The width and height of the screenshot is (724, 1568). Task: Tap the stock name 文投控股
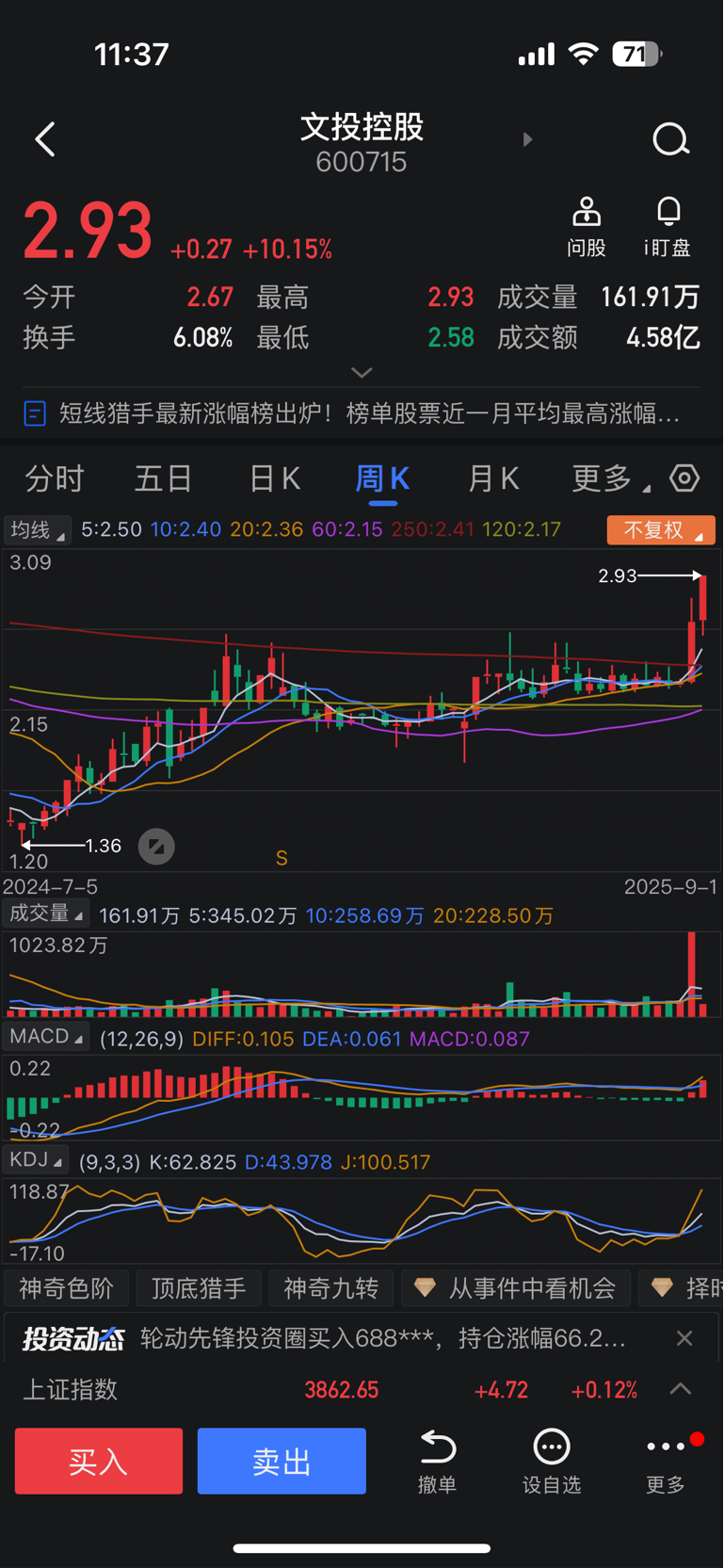[x=362, y=126]
